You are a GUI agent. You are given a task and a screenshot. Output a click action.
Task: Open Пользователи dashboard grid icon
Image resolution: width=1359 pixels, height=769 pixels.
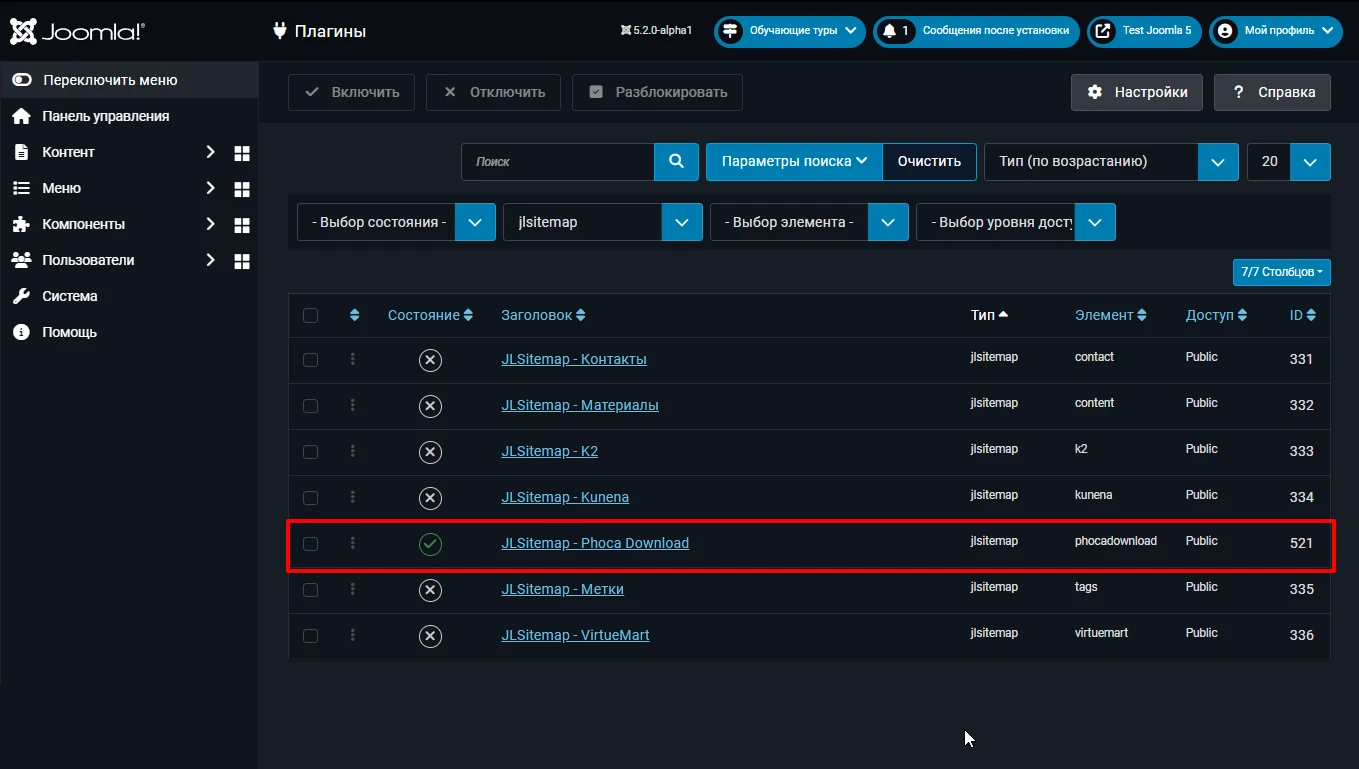[241, 261]
